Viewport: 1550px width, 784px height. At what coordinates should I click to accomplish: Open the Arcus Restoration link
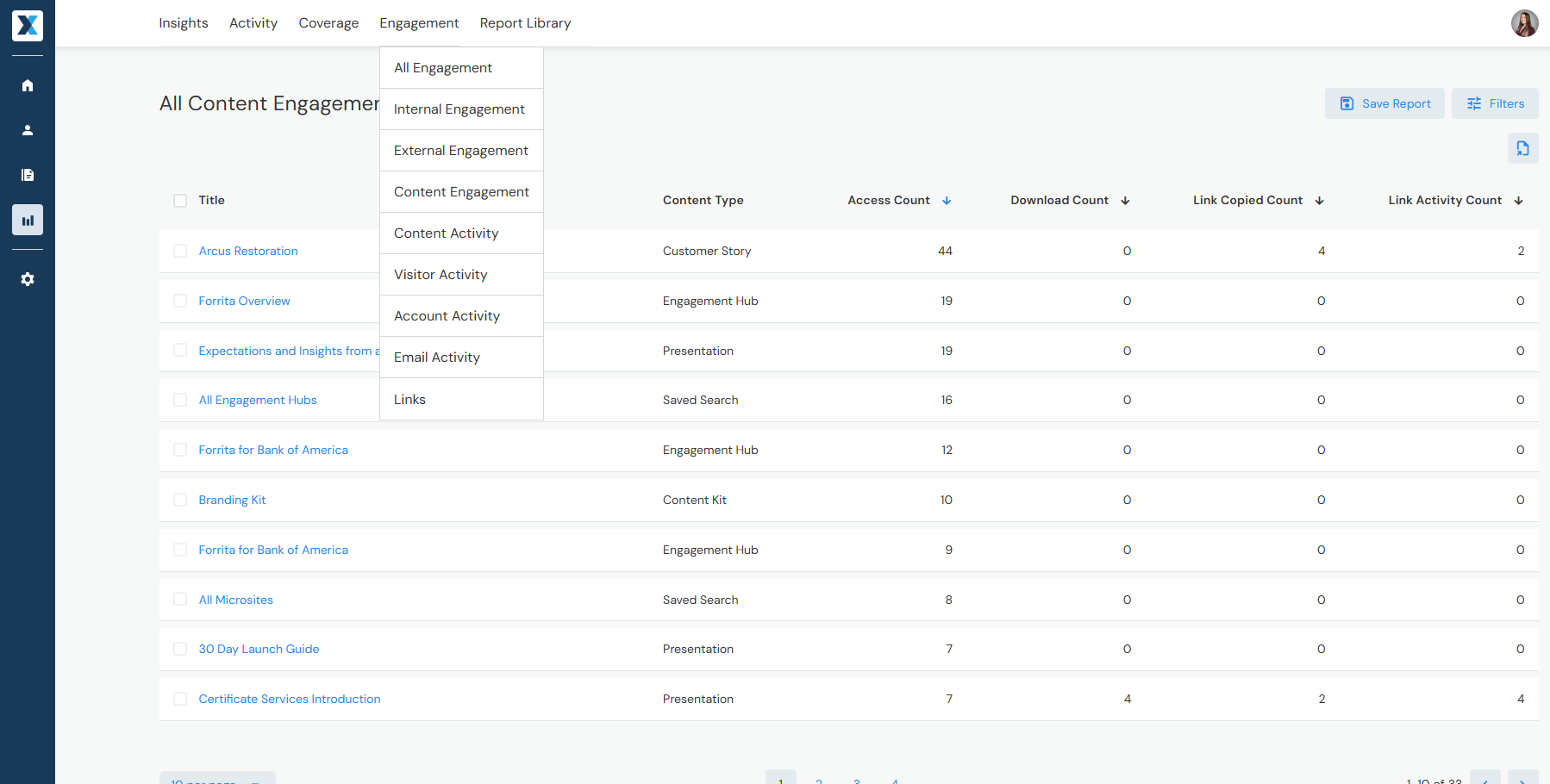pos(248,251)
